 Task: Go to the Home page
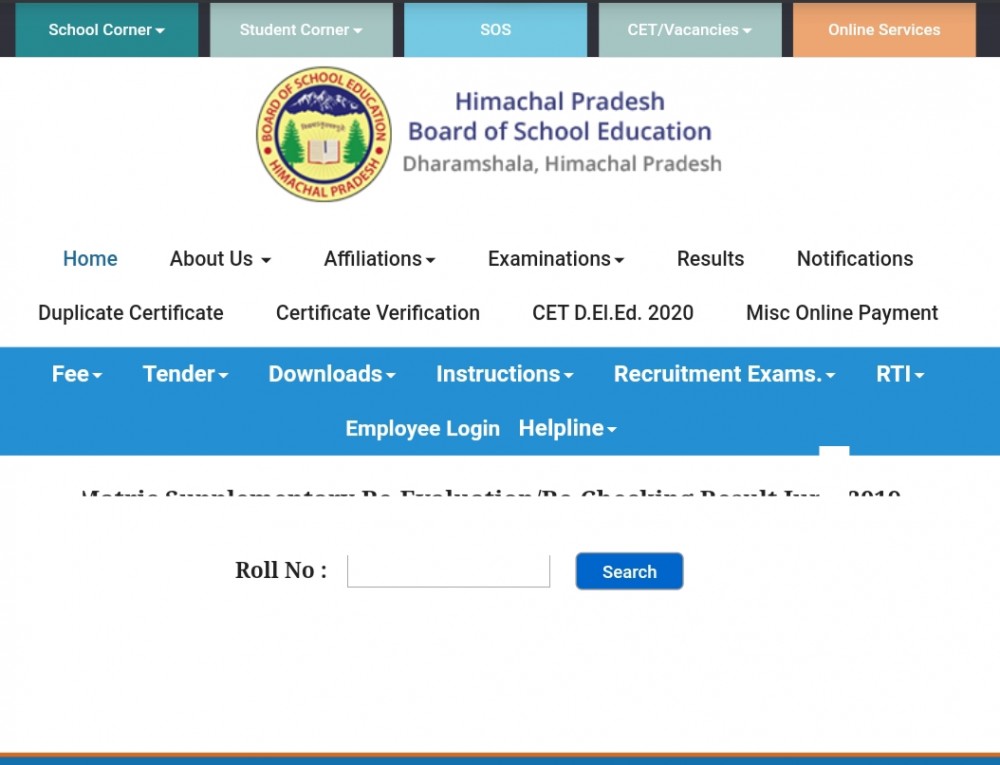(x=90, y=259)
